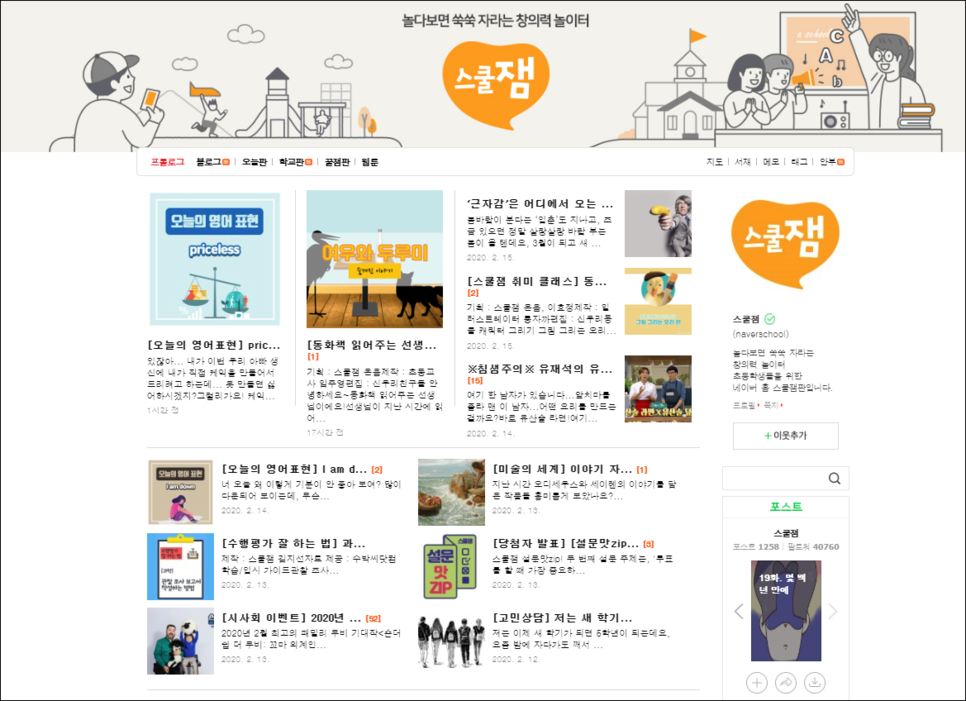Open the 웹툰 tab
Screen dimensions: 966x701
pyautogui.click(x=370, y=162)
